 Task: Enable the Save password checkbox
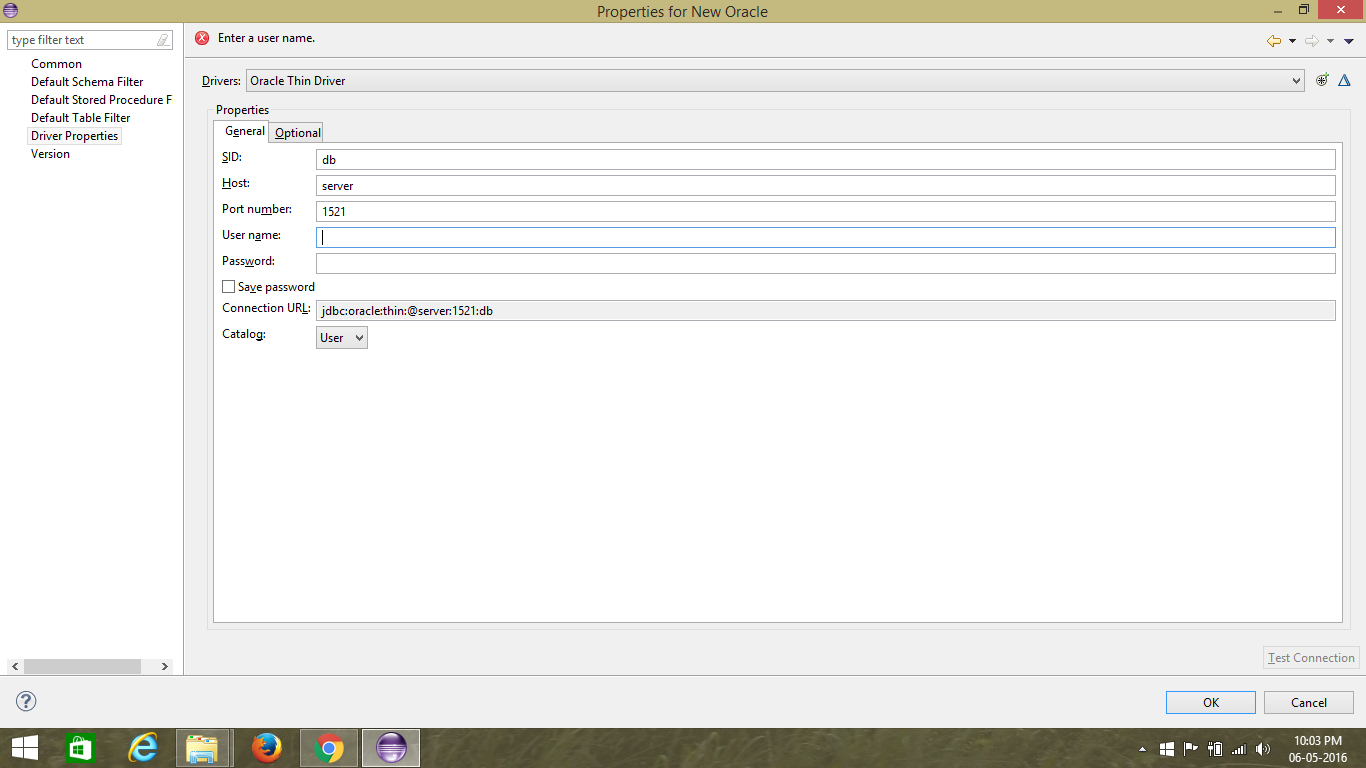pos(228,287)
